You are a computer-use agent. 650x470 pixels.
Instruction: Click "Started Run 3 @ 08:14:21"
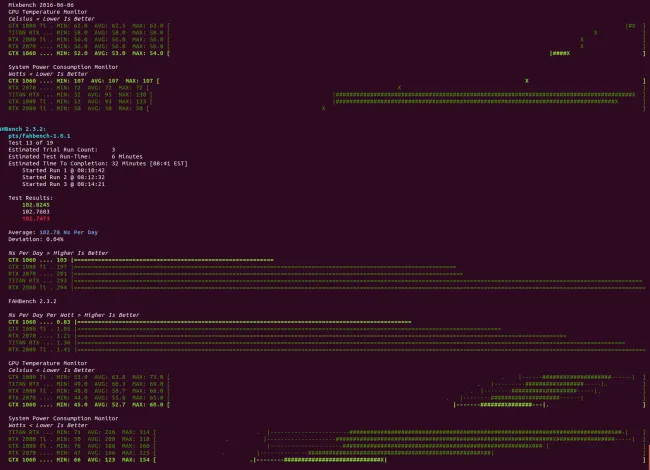[x=63, y=184]
